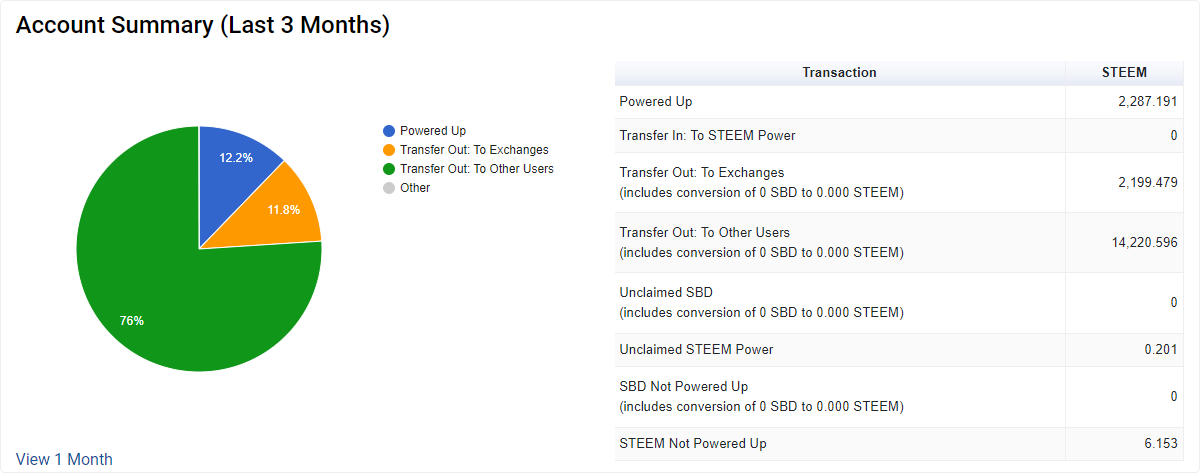This screenshot has height=473, width=1200.
Task: Click the orange Transfer Out: To Exchanges legend dot
Action: [x=389, y=150]
